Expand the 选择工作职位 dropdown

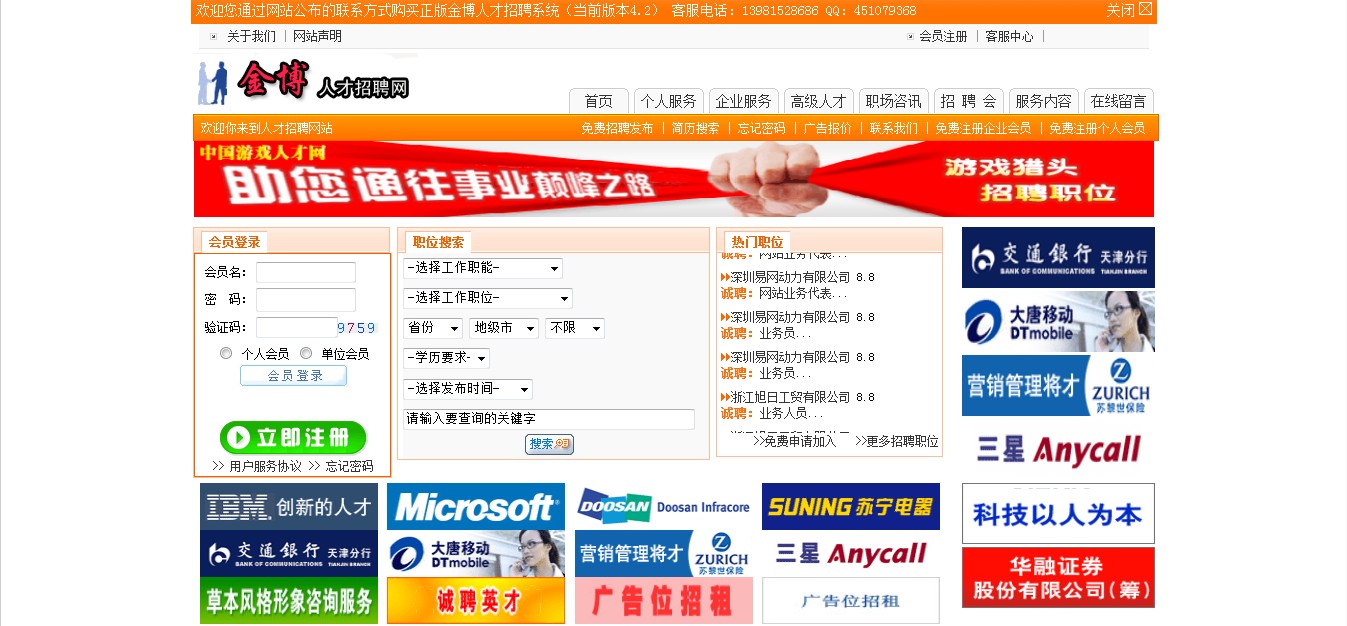(x=488, y=298)
